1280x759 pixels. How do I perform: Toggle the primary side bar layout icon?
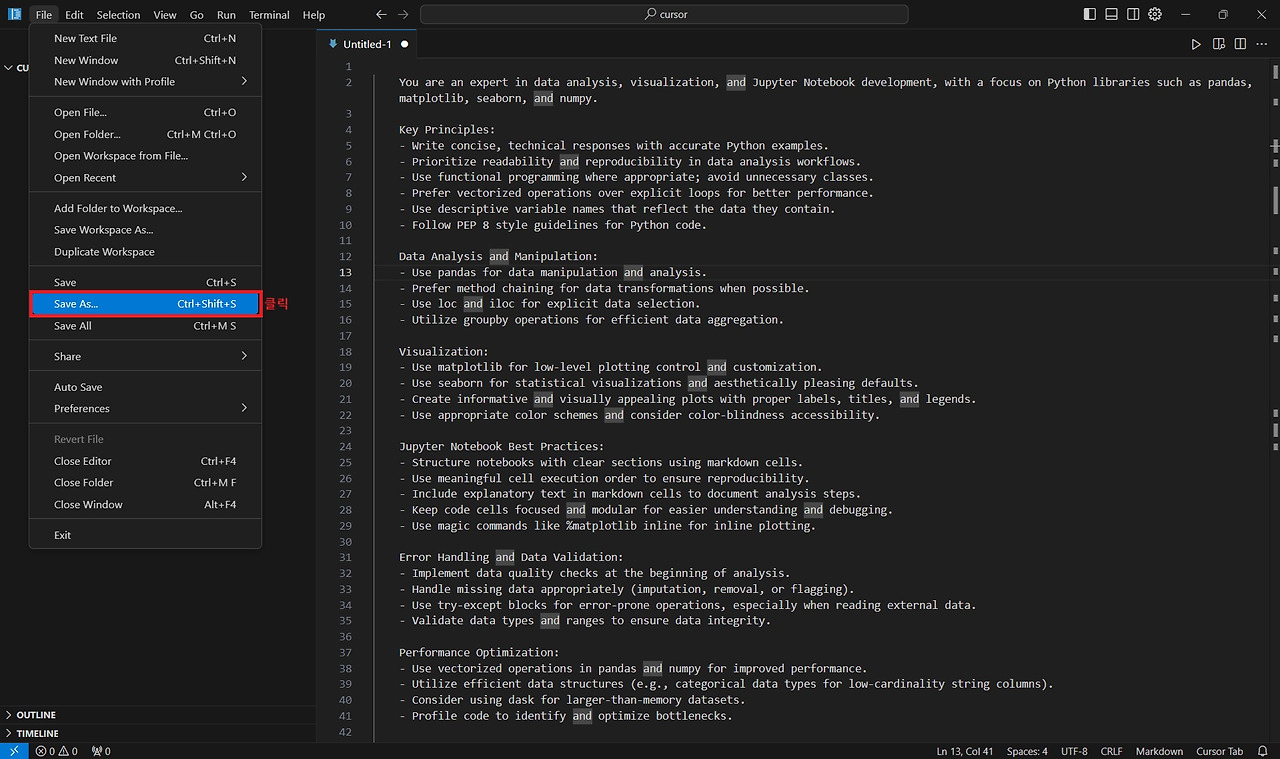[1089, 14]
